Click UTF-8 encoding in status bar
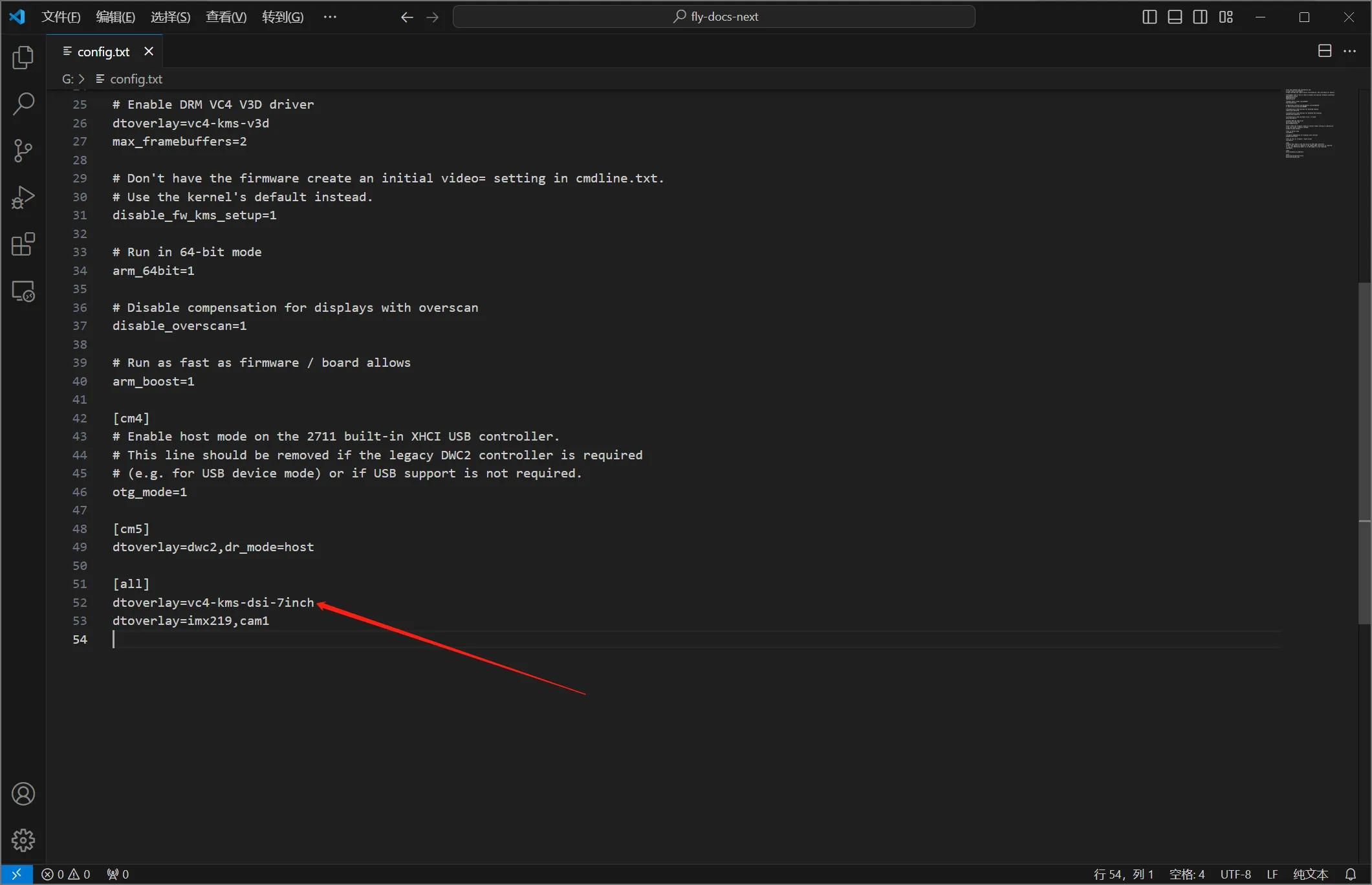This screenshot has width=1372, height=885. pos(1235,874)
